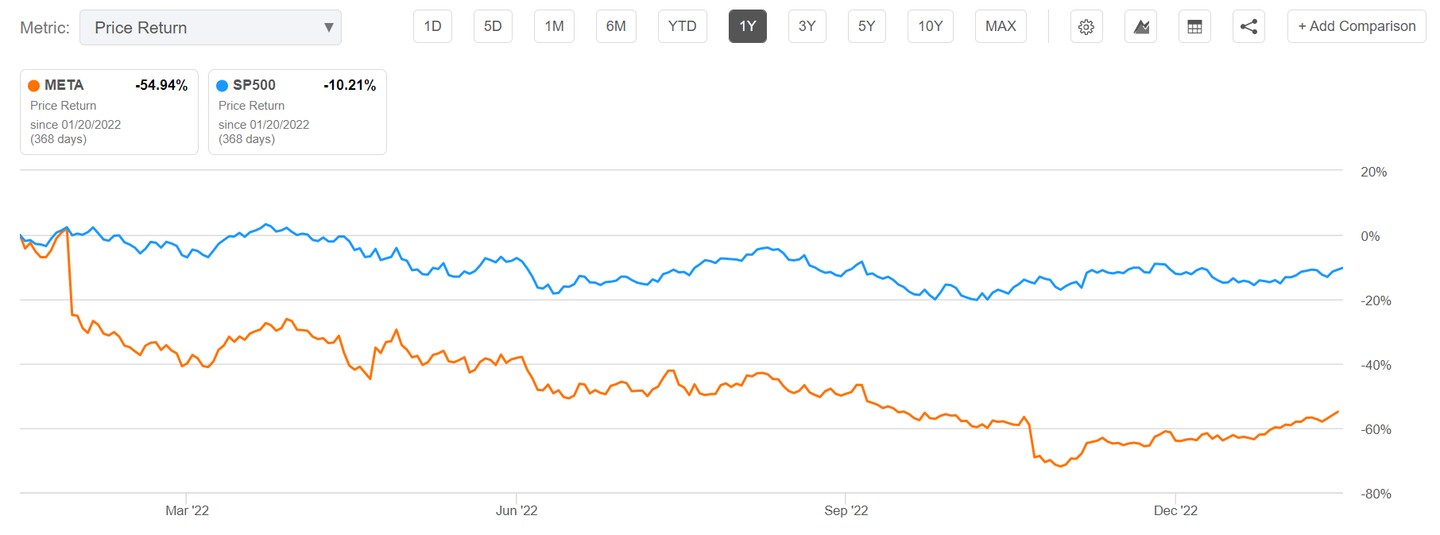1440x535 pixels.
Task: Open chart settings gear icon
Action: coord(1086,27)
